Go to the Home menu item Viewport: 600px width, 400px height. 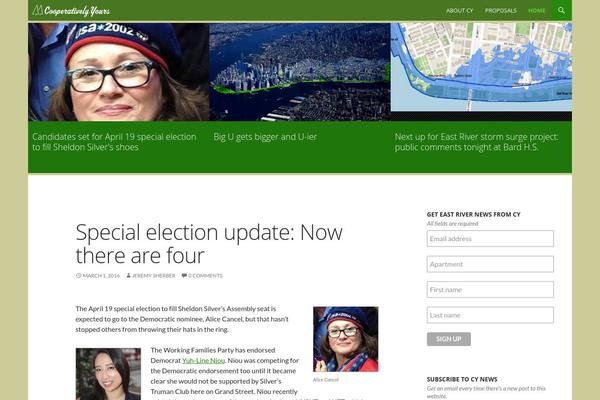click(x=536, y=11)
